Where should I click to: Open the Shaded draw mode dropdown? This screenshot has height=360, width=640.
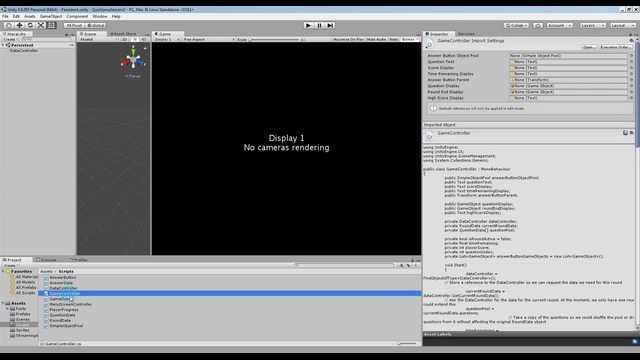pyautogui.click(x=98, y=39)
